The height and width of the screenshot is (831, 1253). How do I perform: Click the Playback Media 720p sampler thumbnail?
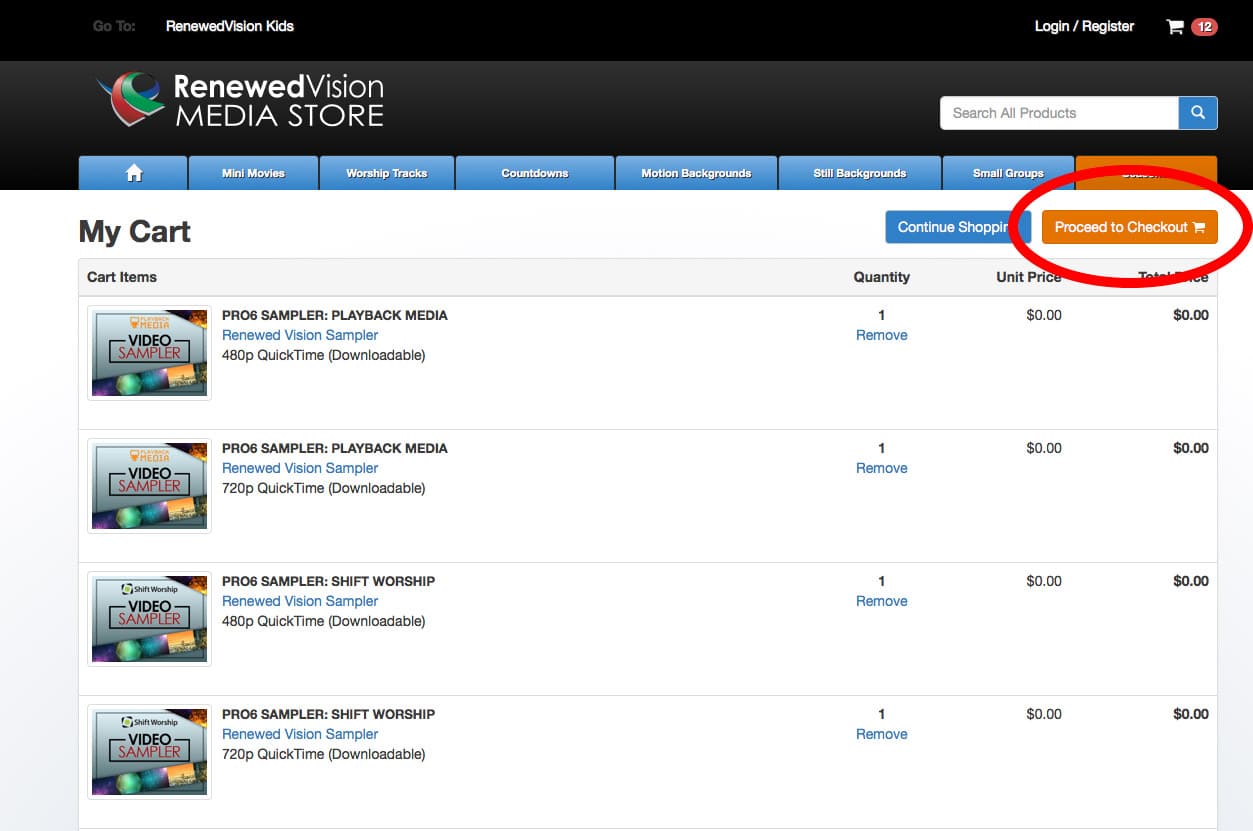[150, 486]
